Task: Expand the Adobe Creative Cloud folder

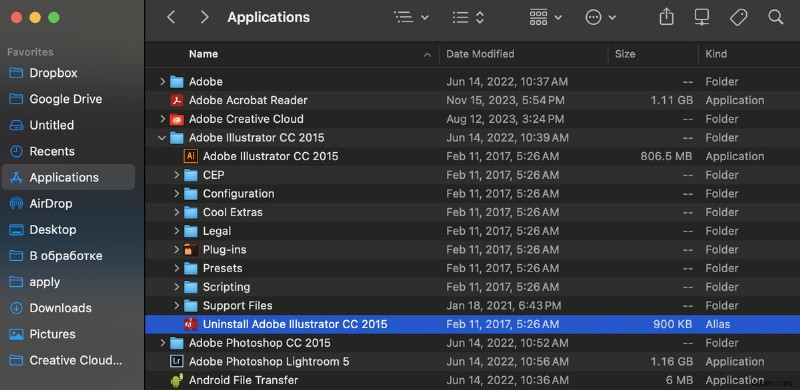Action: (x=162, y=119)
